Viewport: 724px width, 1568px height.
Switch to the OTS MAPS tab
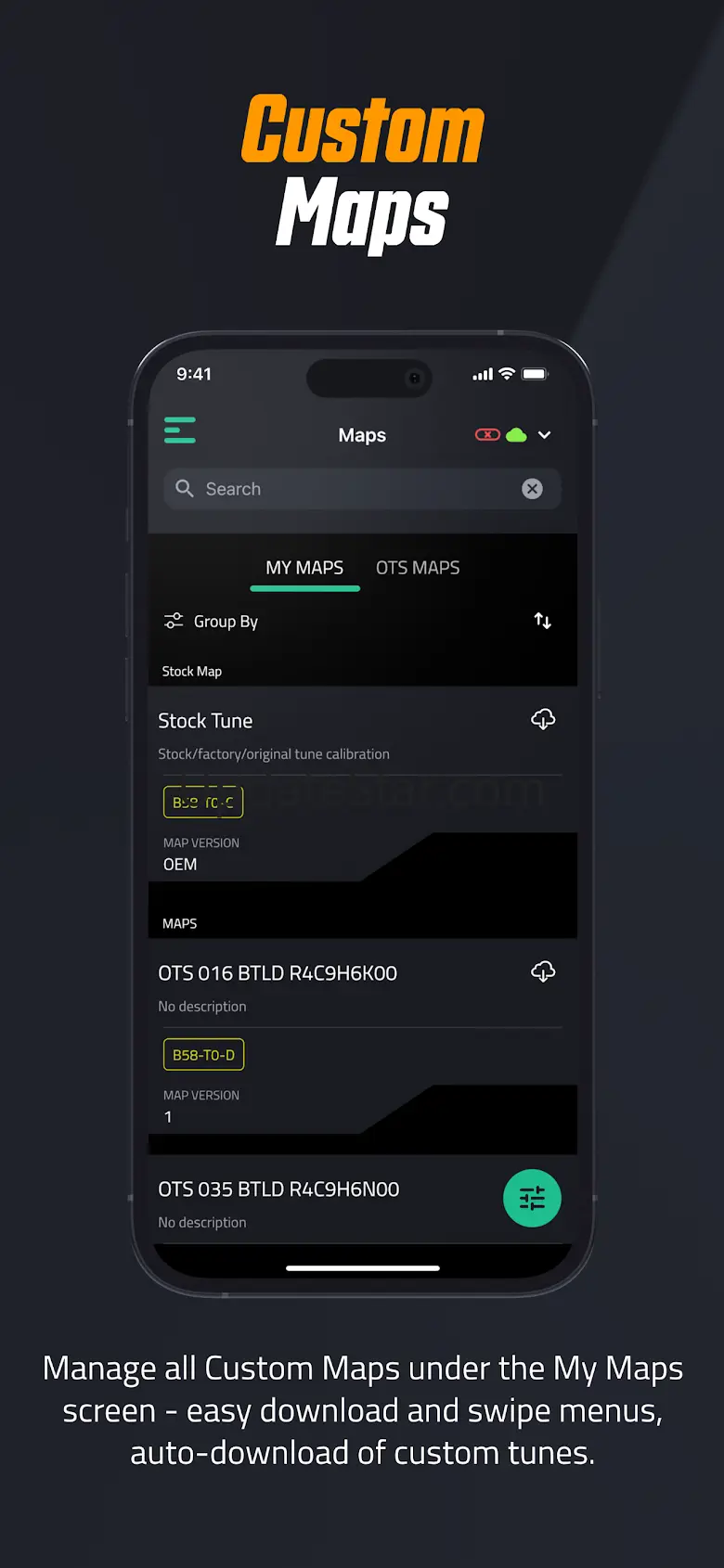click(418, 568)
